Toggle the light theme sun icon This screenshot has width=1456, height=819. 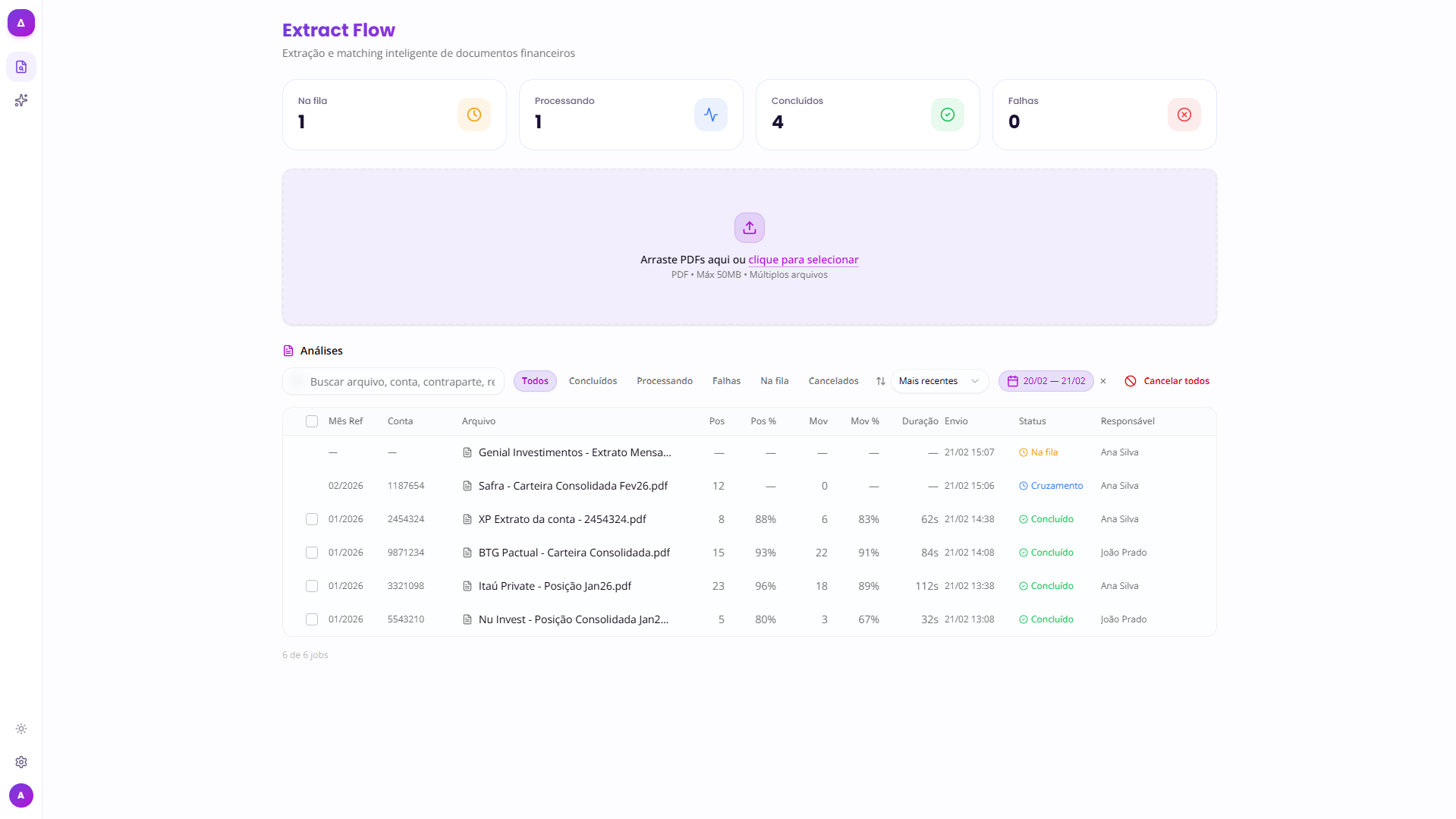pyautogui.click(x=21, y=729)
